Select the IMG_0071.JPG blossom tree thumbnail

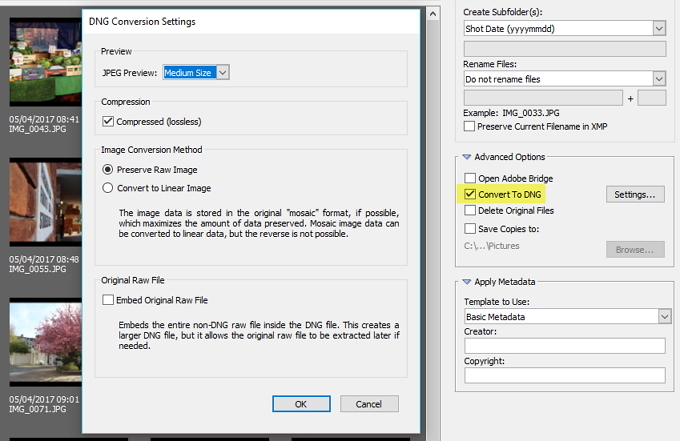(46, 342)
